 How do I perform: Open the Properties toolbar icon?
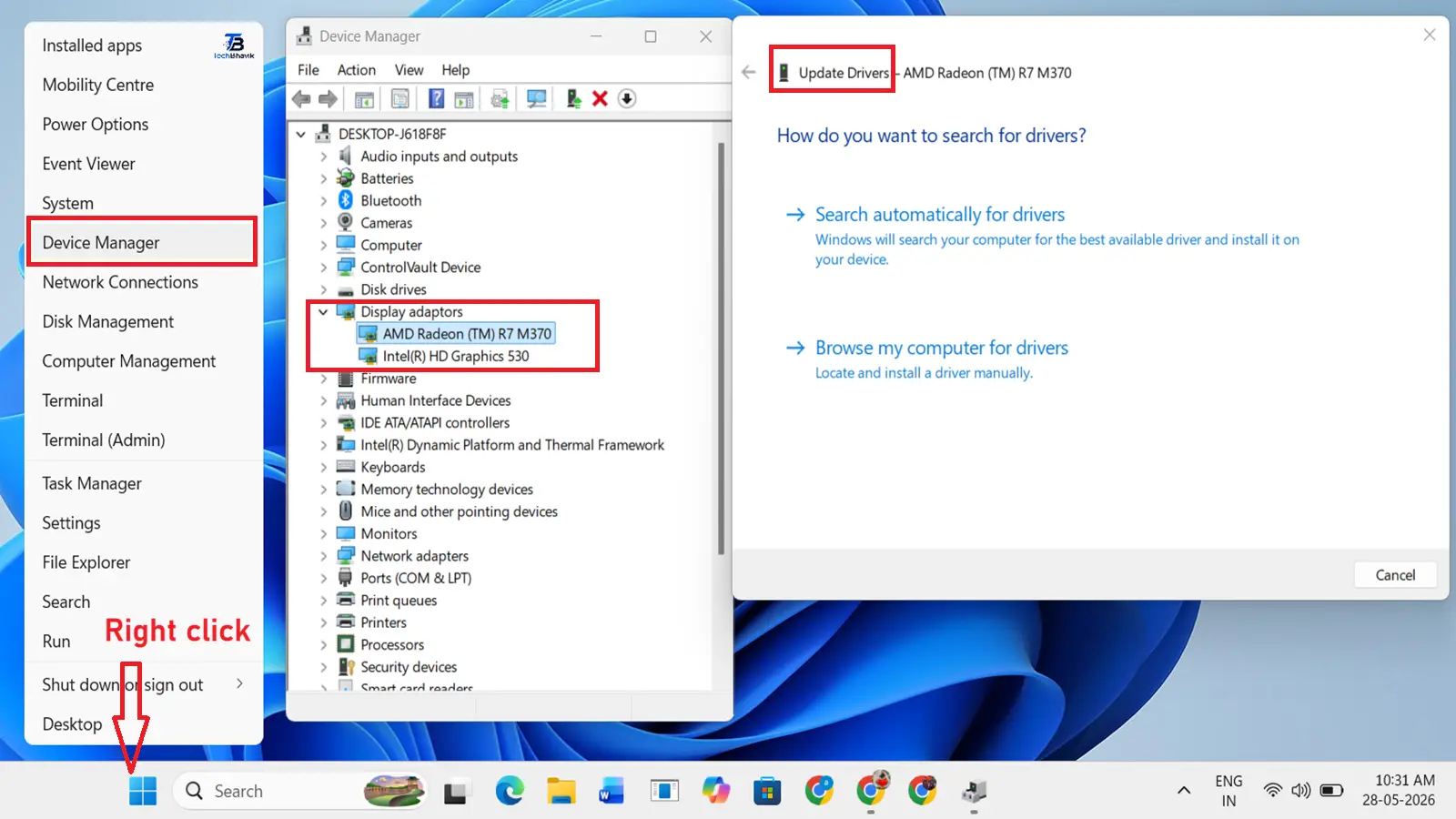(399, 99)
